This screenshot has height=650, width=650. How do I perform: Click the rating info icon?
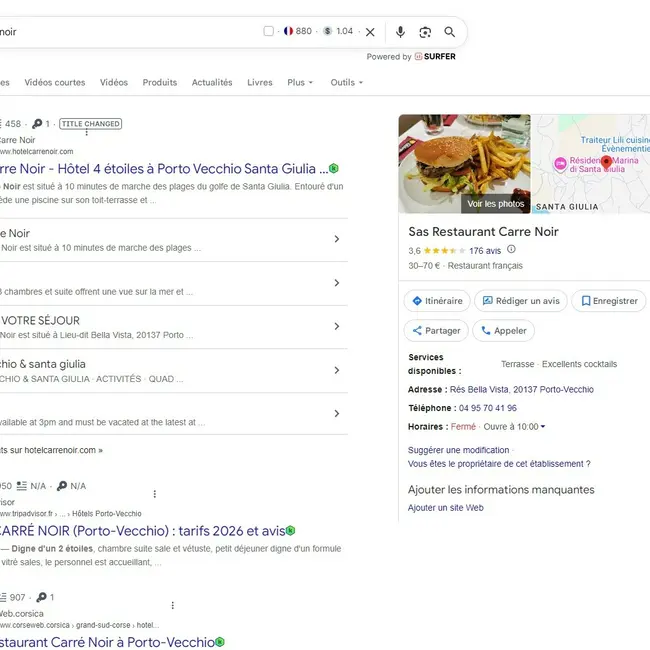(512, 249)
